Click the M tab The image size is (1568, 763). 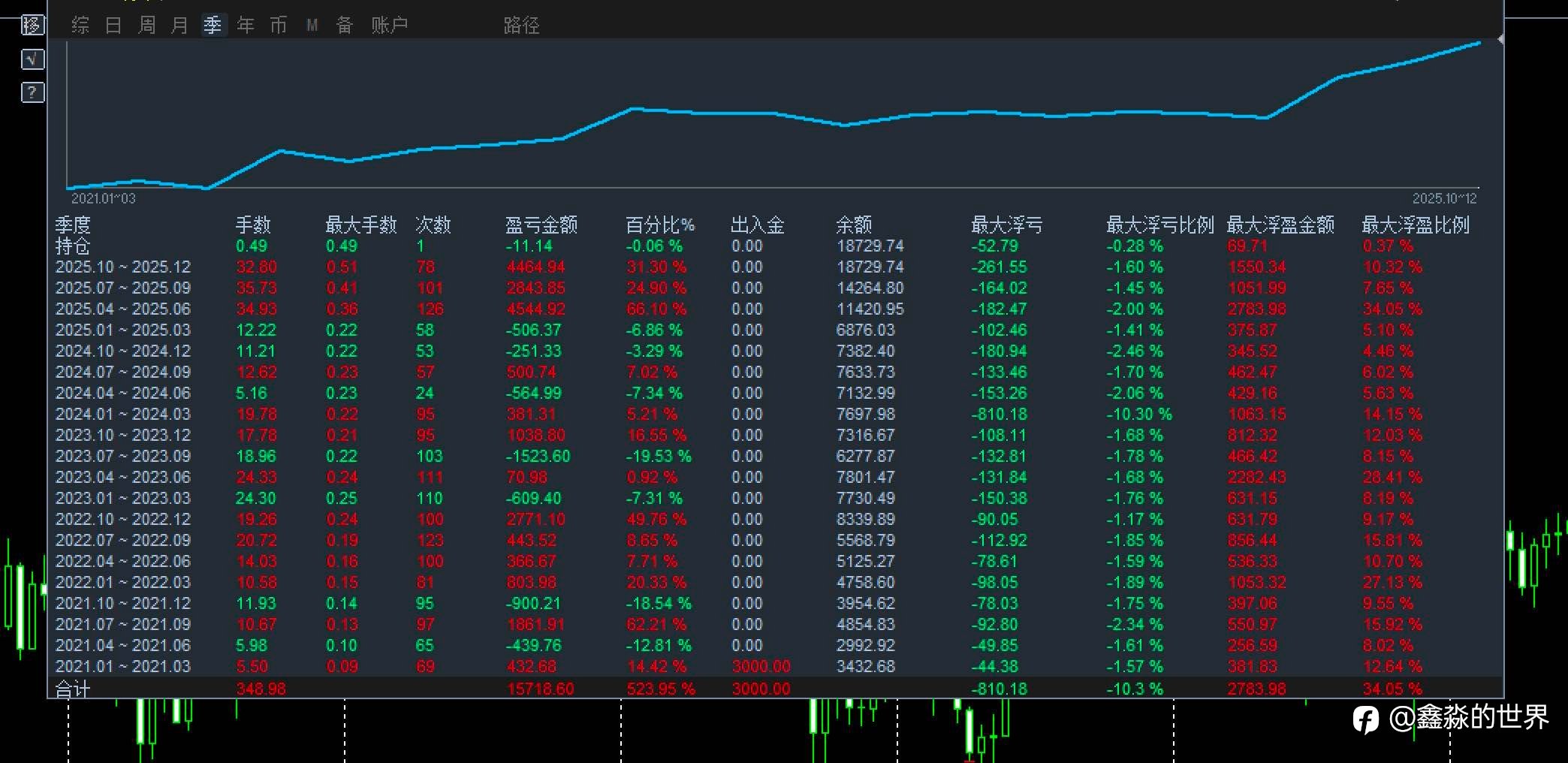tap(312, 26)
